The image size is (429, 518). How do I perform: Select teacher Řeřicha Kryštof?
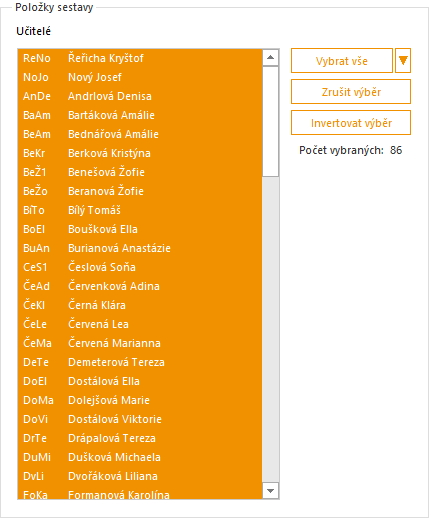tap(140, 58)
